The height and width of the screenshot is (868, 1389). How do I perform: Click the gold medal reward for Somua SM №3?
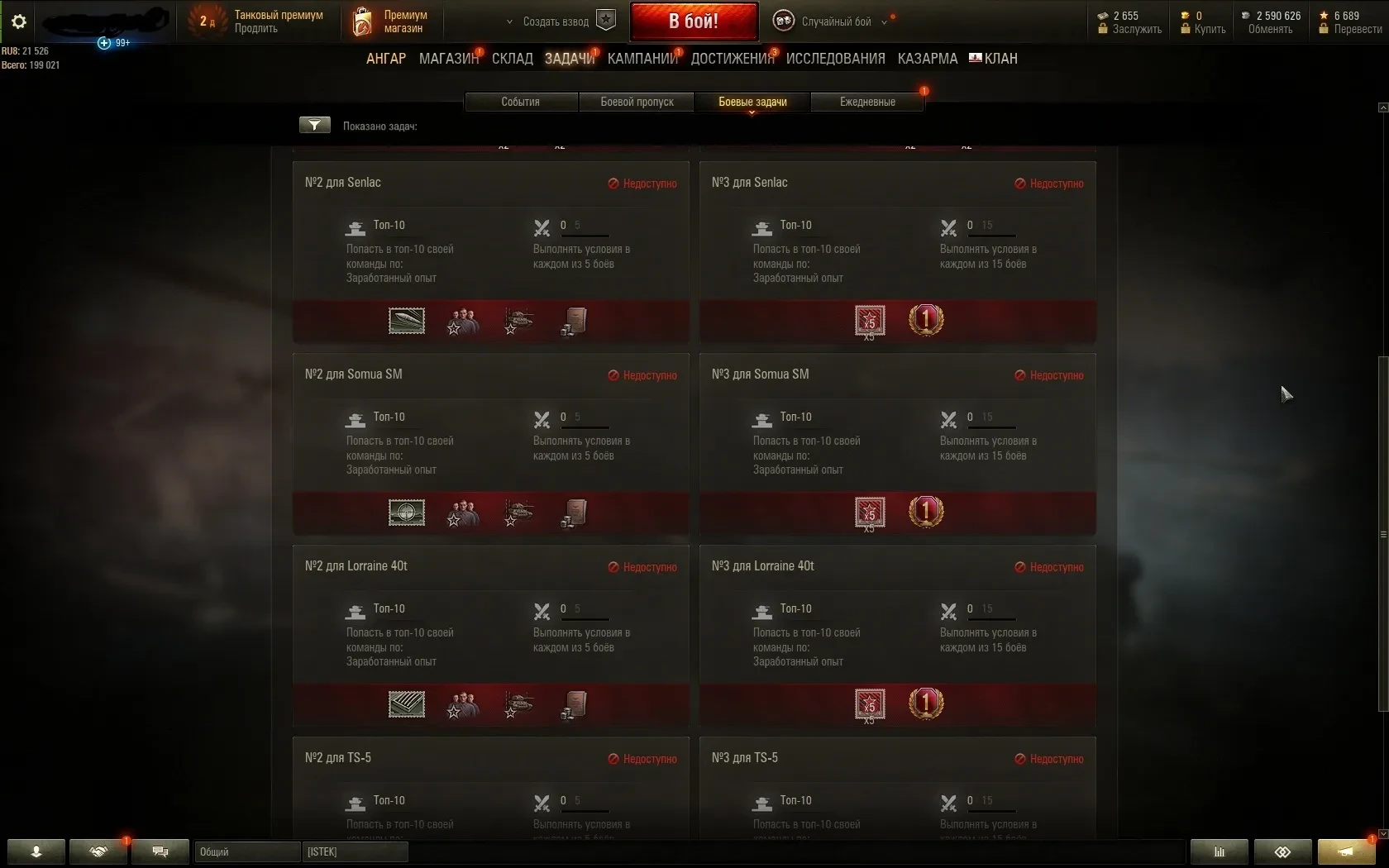(926, 512)
